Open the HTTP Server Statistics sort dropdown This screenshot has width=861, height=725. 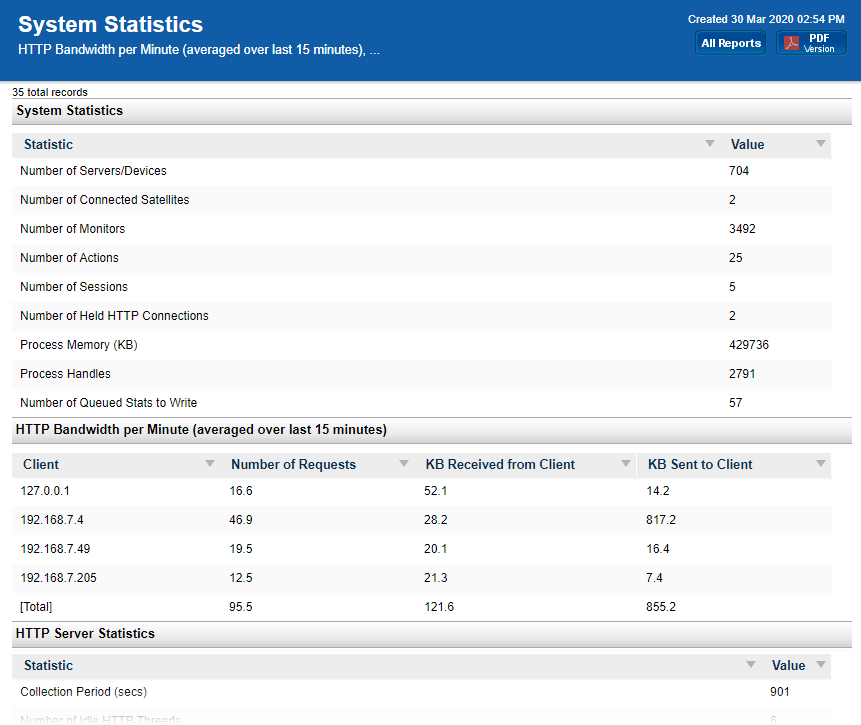[x=750, y=665]
